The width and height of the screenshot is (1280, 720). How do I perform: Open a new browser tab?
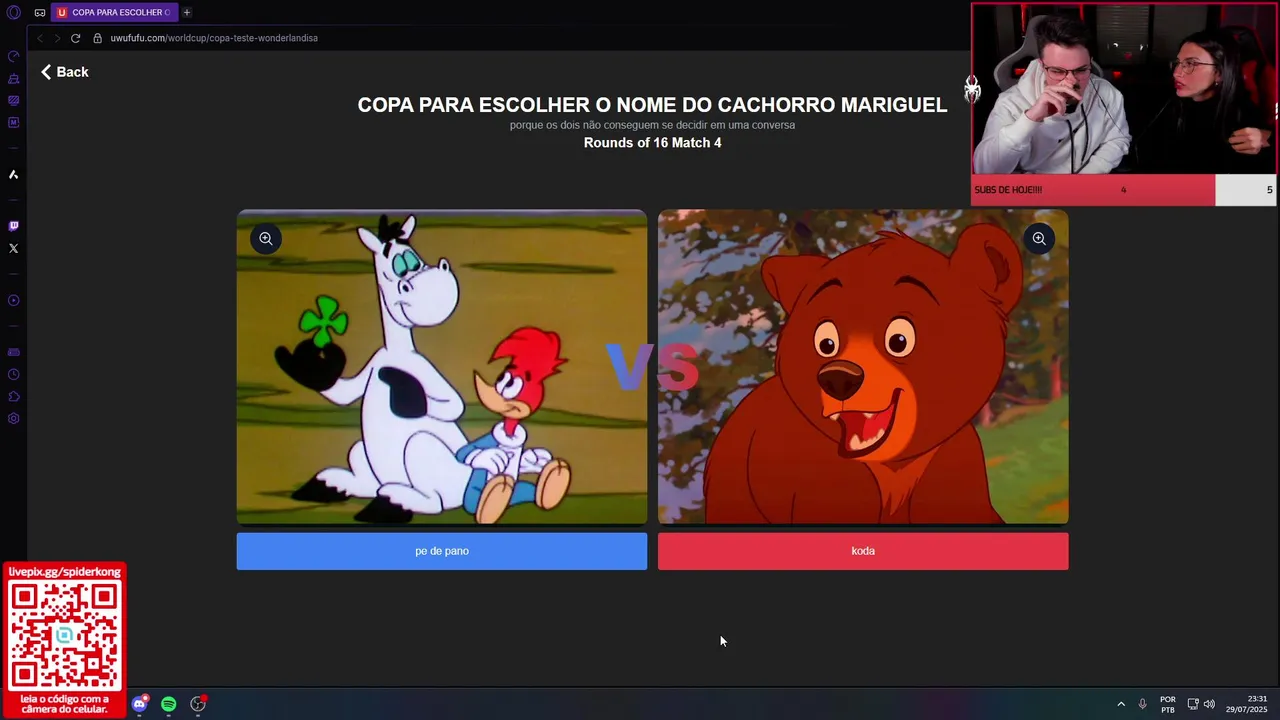(x=186, y=12)
